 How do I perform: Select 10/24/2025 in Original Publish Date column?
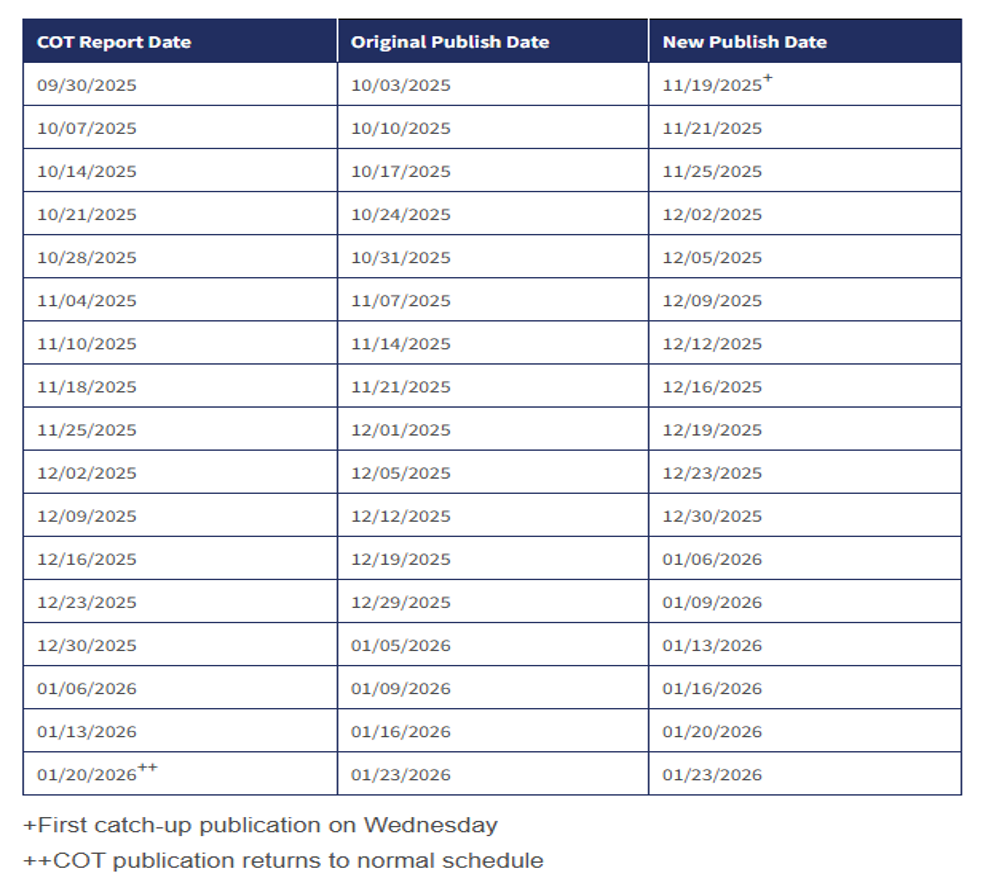(x=401, y=214)
